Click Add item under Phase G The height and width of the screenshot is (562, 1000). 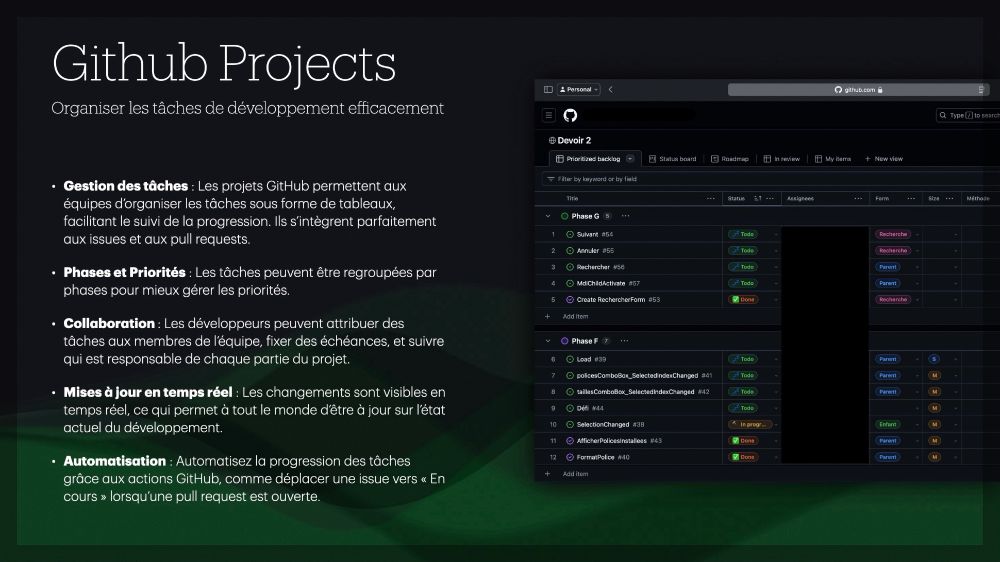pos(575,316)
